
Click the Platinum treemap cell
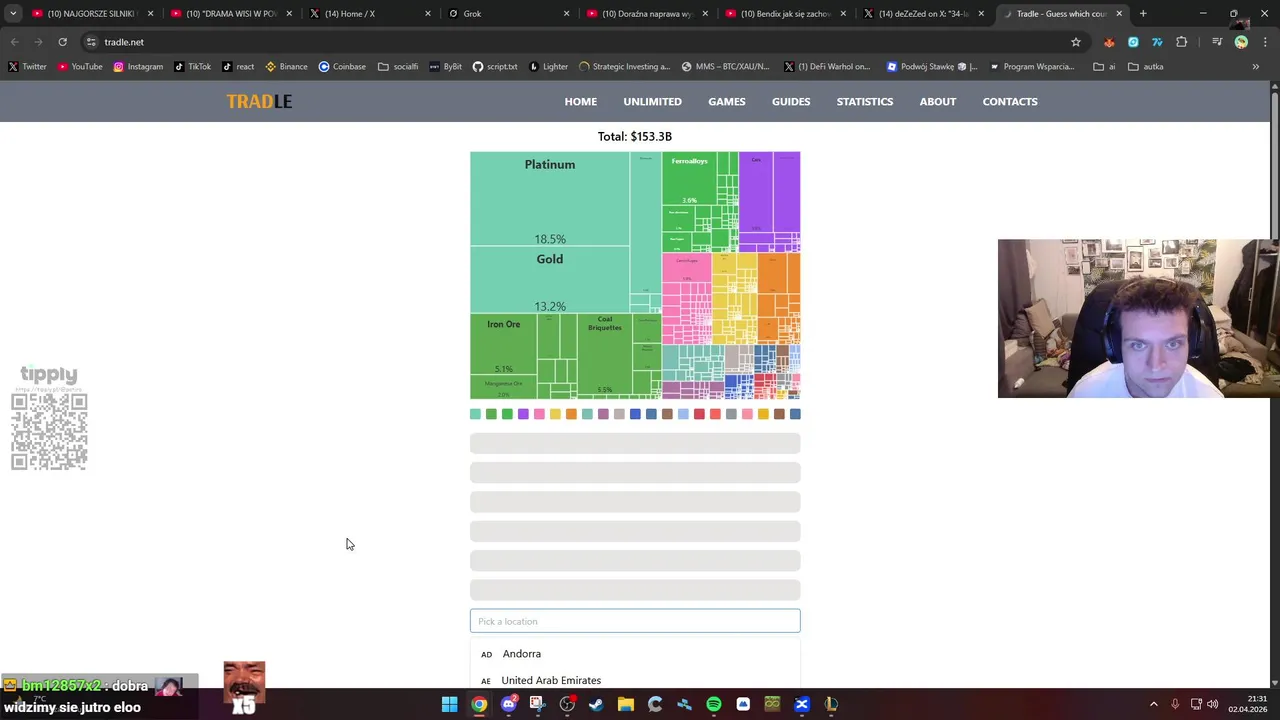tap(550, 198)
